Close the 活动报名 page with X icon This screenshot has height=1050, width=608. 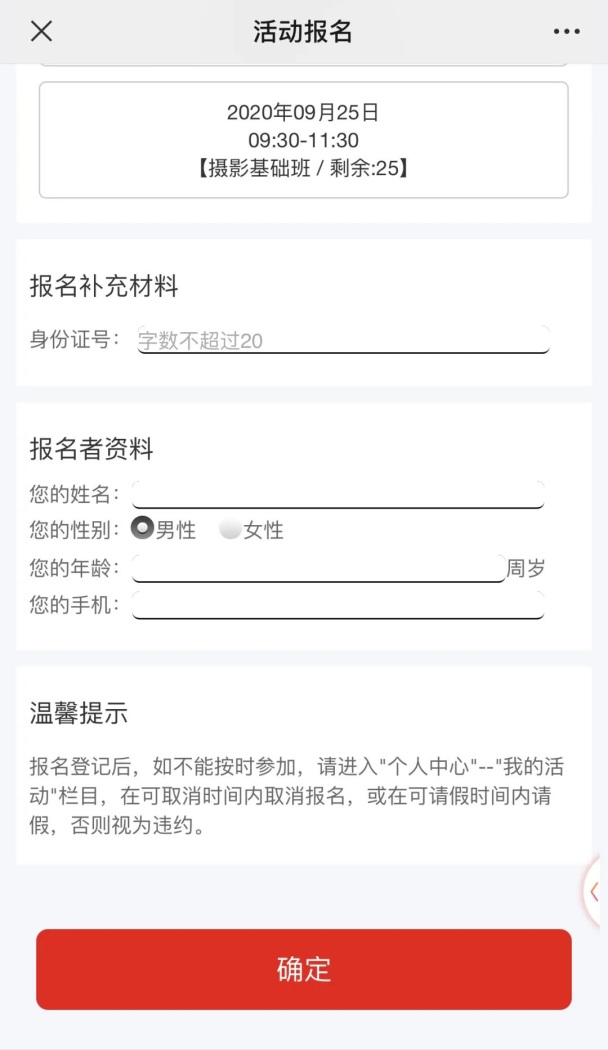(x=42, y=31)
